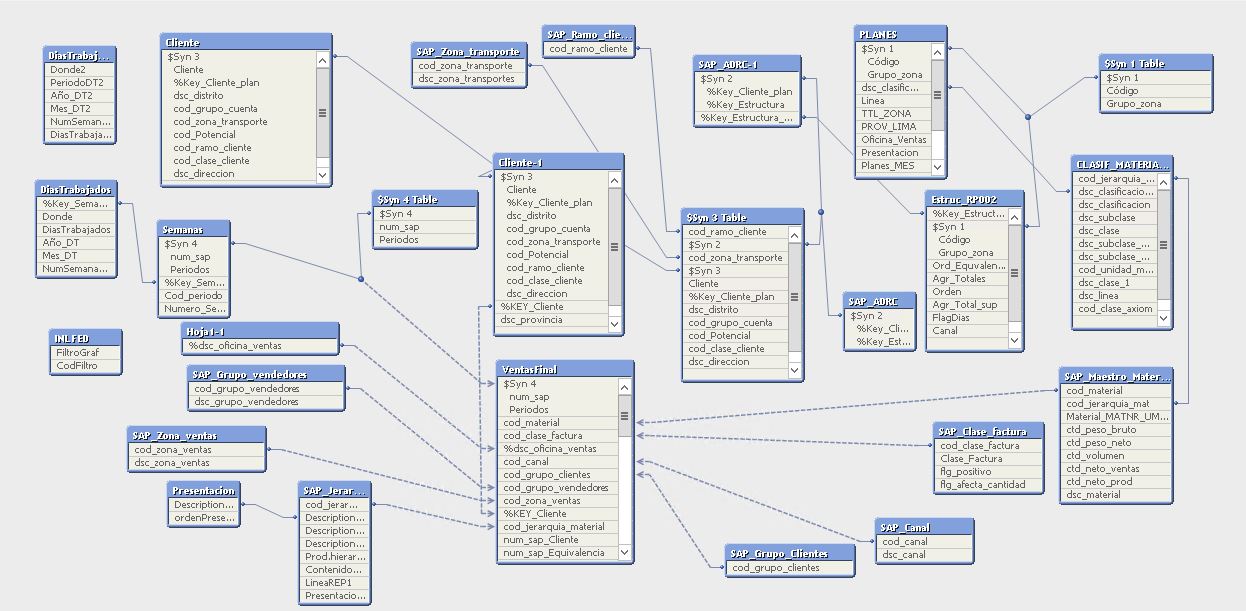1246x611 pixels.
Task: Select the SAP_Zona_ventas table header
Action: pos(198,435)
